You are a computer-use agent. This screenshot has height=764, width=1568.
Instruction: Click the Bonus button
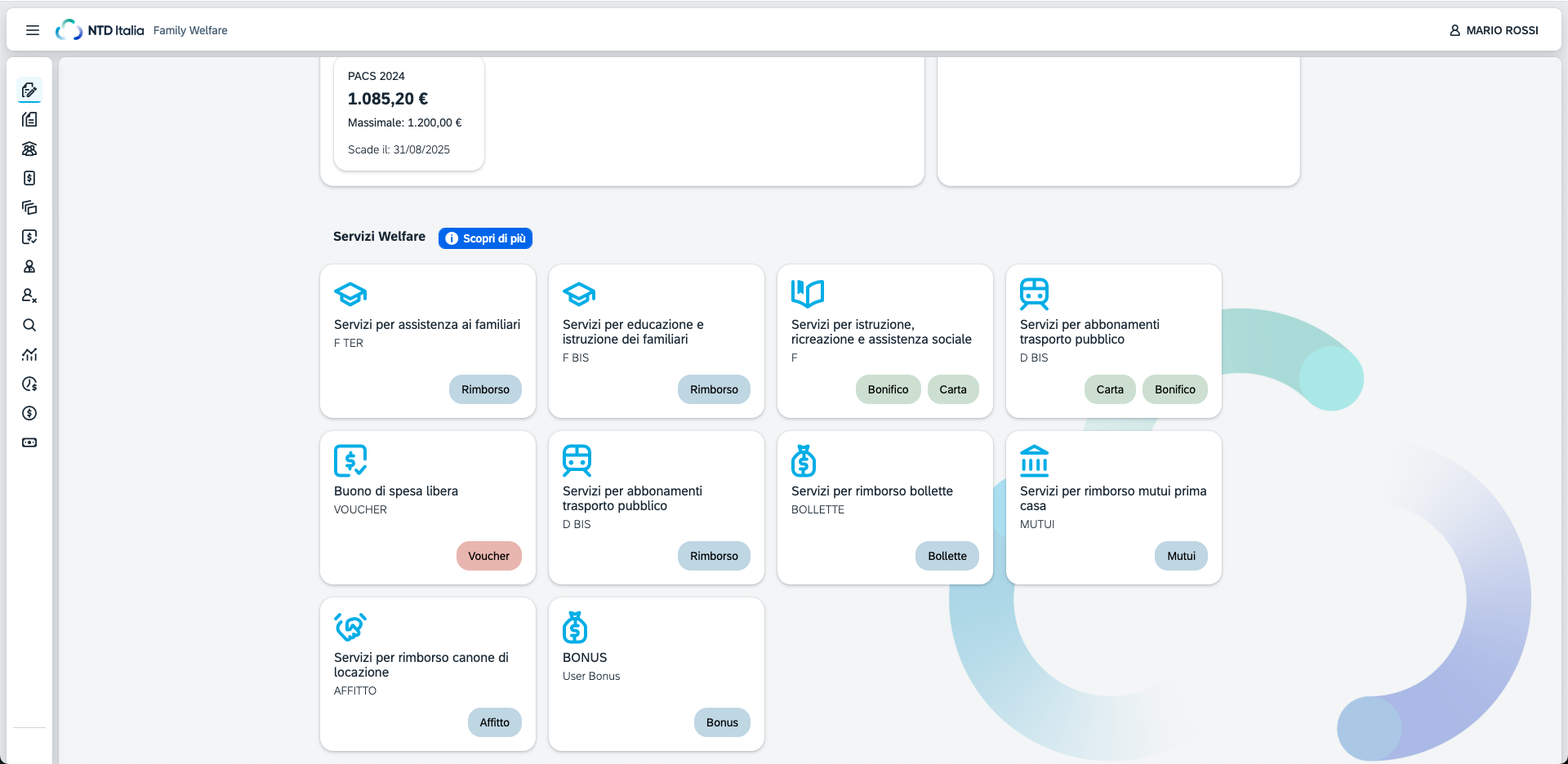[x=722, y=722]
